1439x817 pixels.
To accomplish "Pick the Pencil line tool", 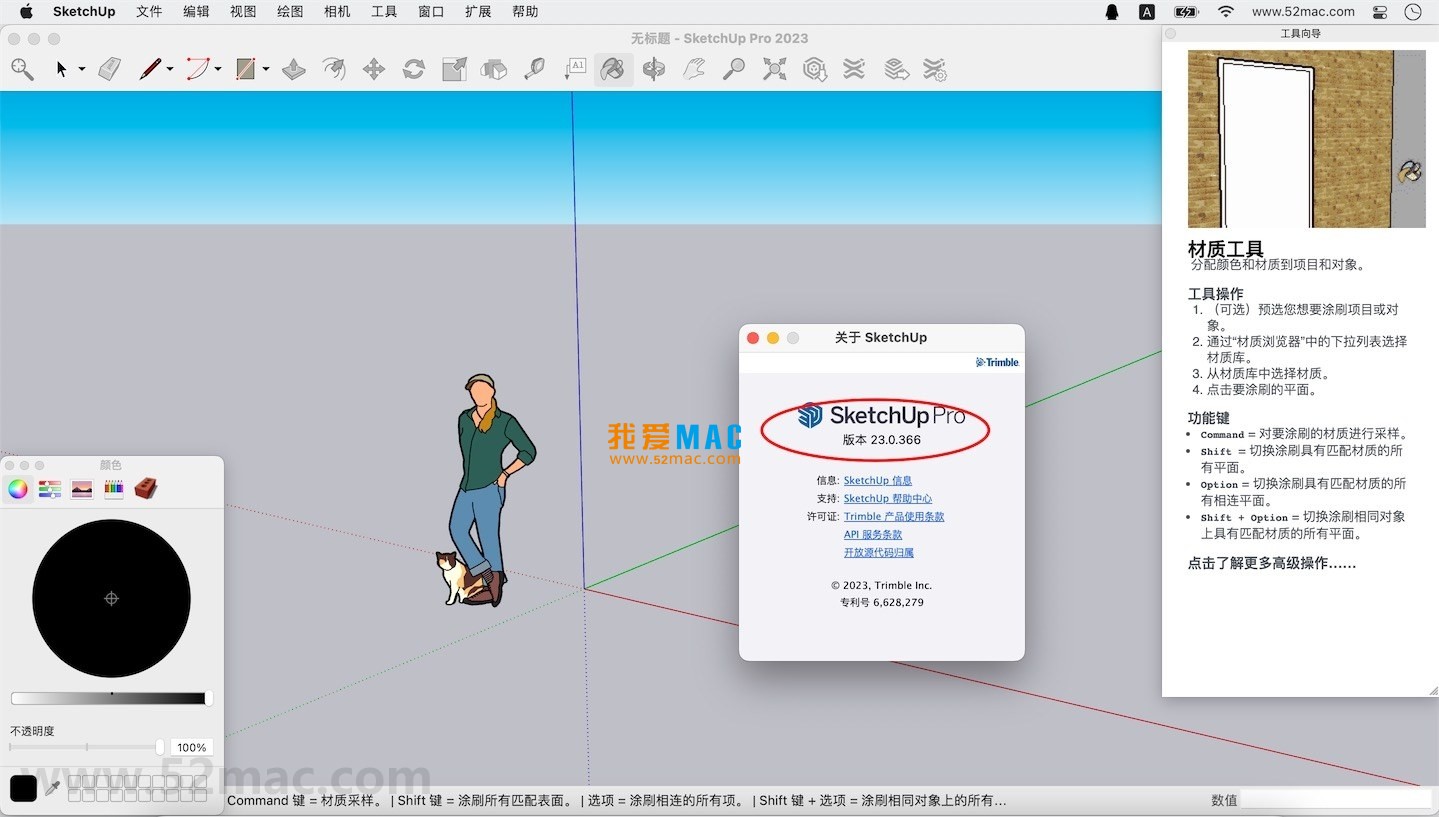I will [x=150, y=69].
